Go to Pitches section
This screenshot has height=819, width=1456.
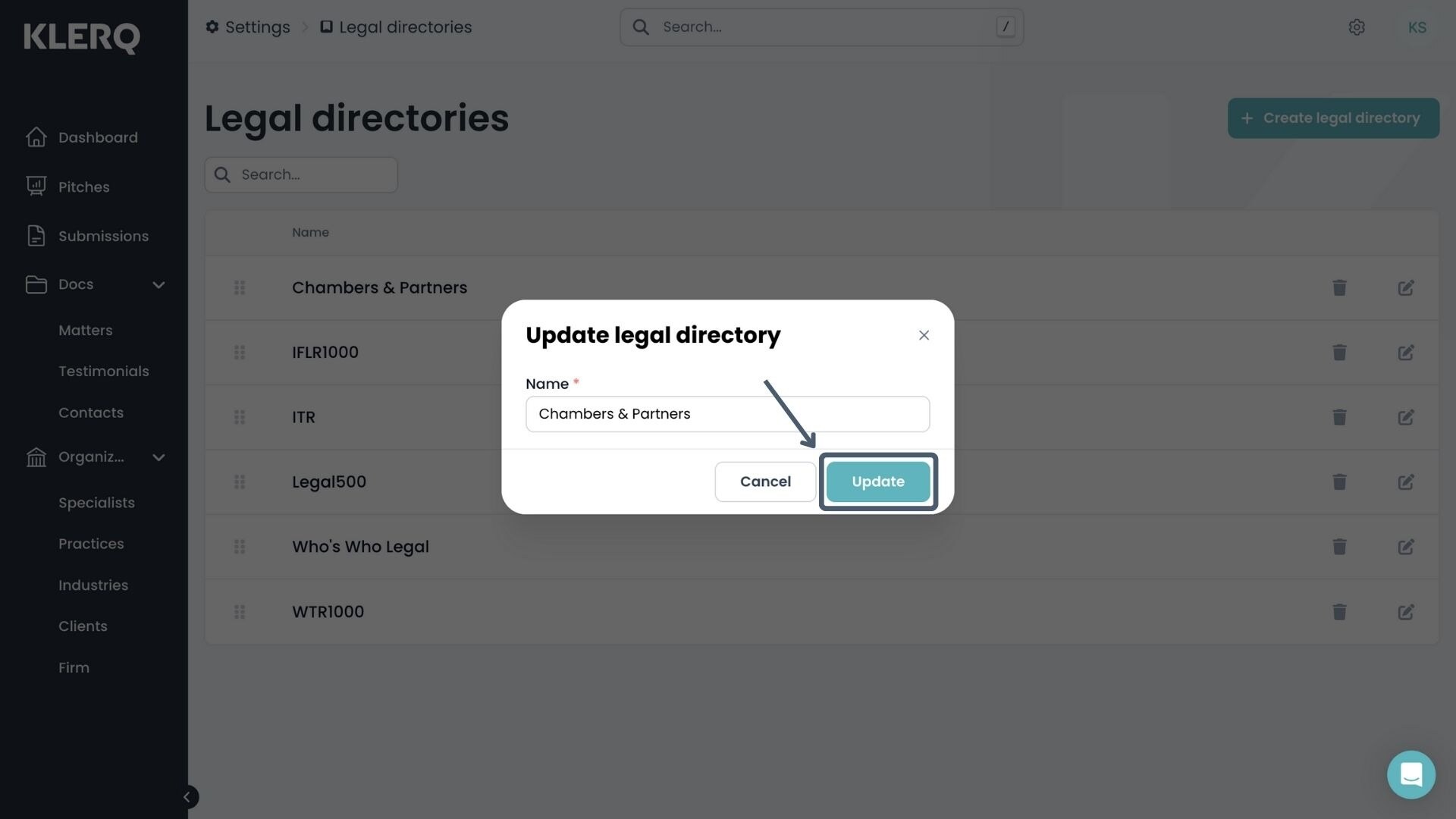[x=83, y=187]
